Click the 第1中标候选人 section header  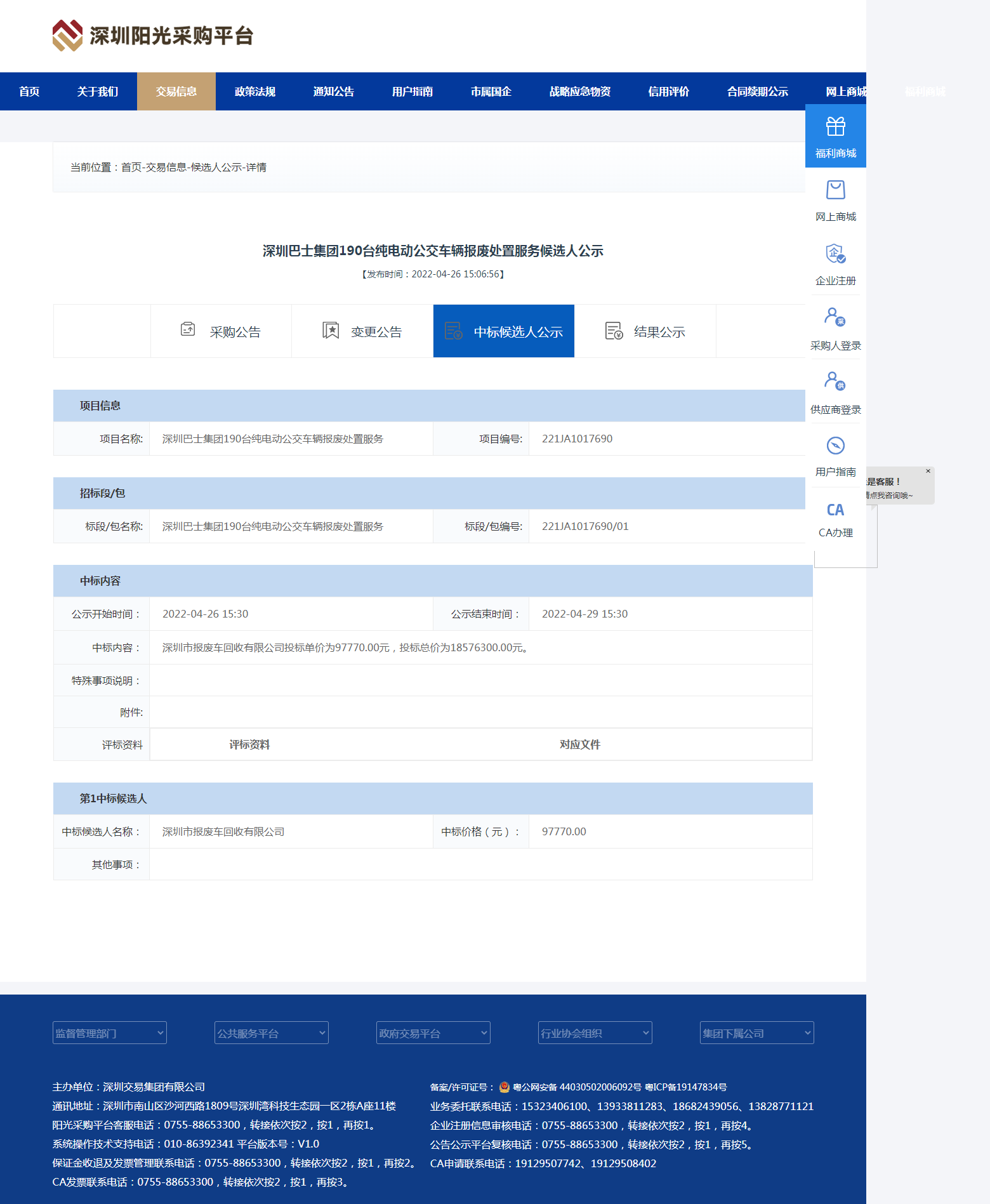click(433, 798)
